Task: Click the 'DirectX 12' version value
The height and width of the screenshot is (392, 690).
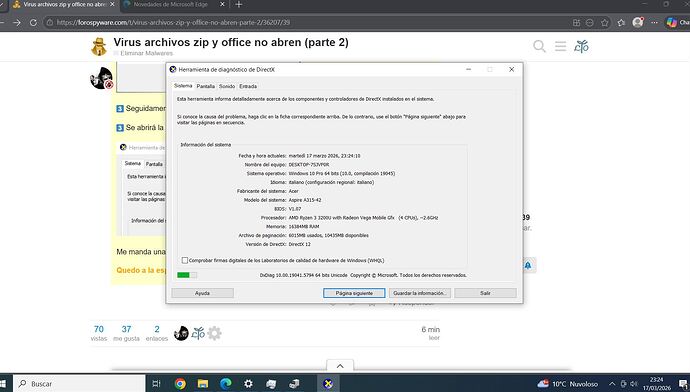Action: point(300,244)
